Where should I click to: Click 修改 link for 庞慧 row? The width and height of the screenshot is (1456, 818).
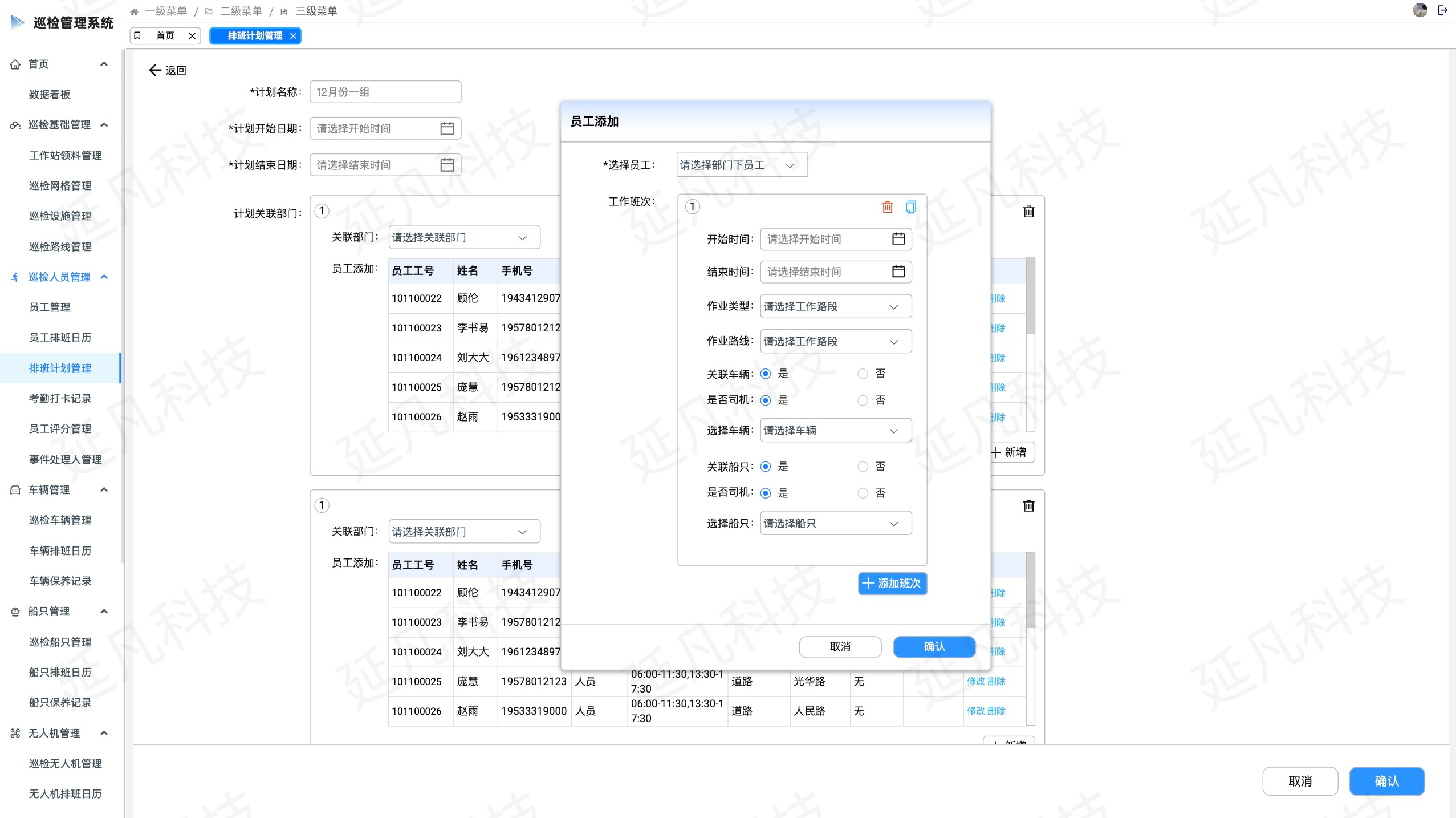point(975,681)
